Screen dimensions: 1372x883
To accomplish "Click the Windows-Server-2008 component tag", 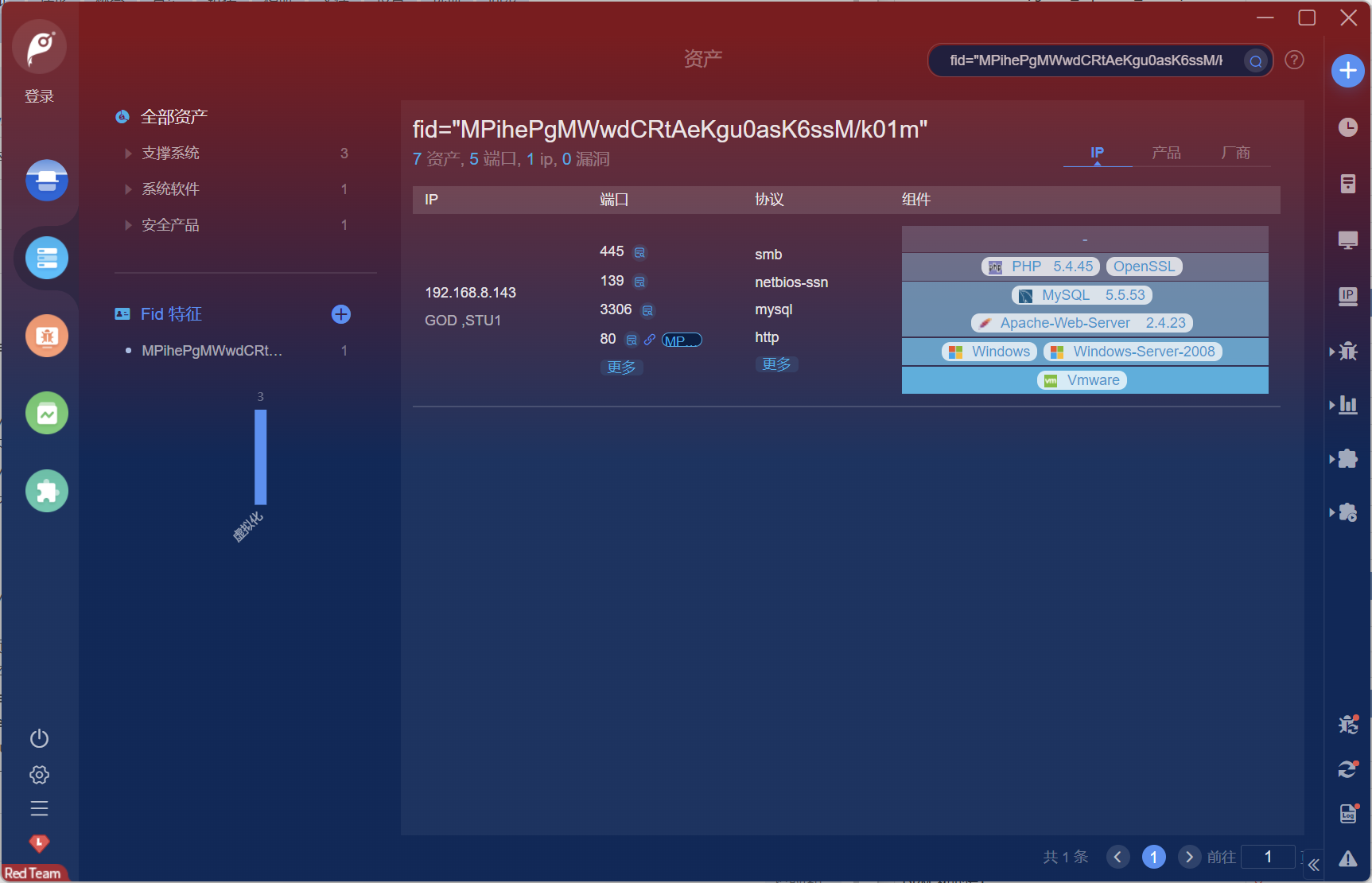I will (1133, 352).
